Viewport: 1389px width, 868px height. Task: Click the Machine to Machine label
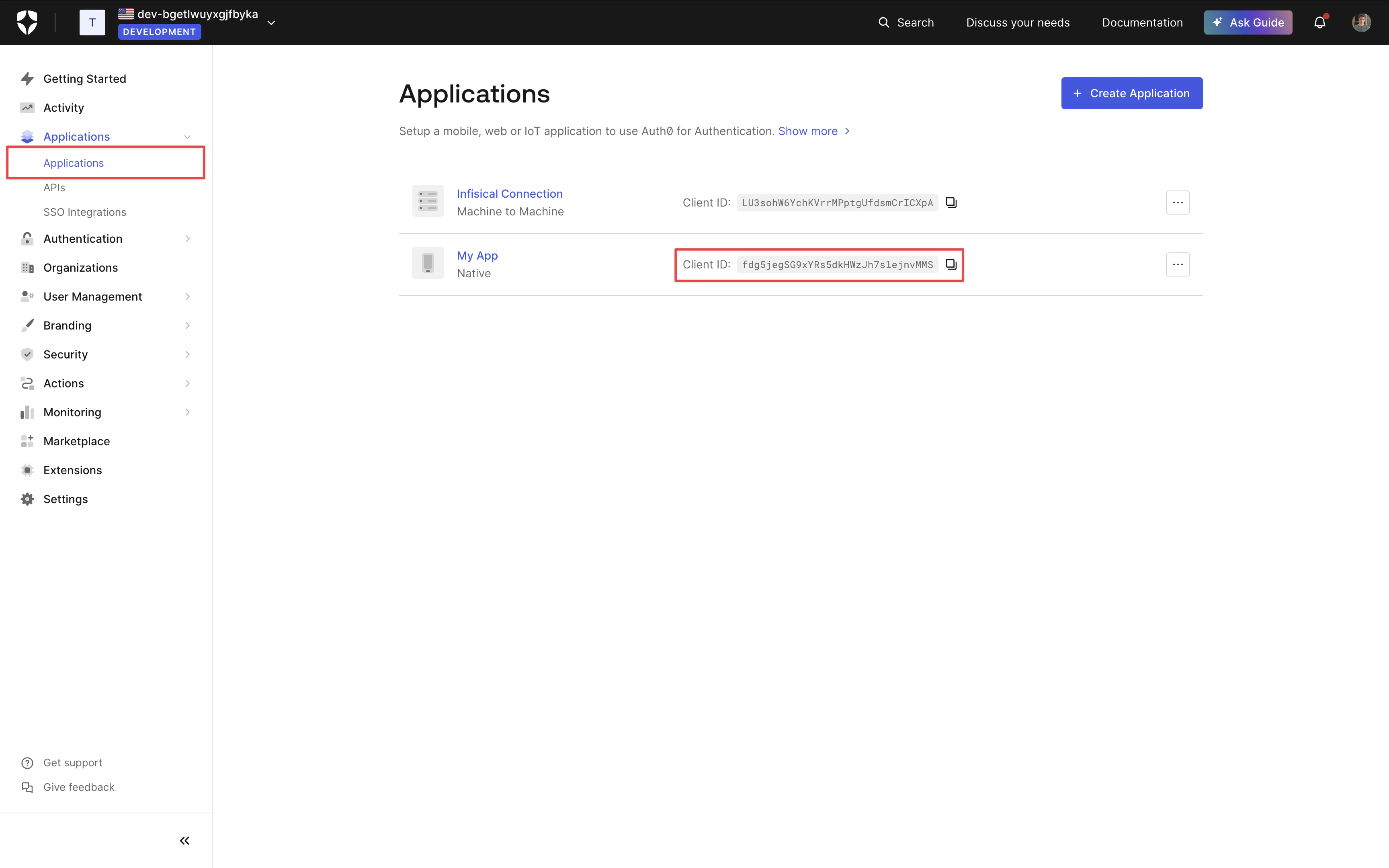click(510, 211)
